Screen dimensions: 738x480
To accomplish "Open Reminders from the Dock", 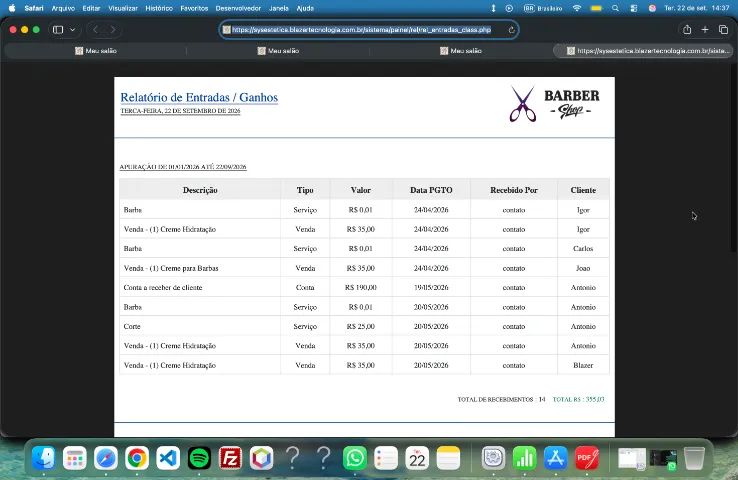I will pos(386,457).
